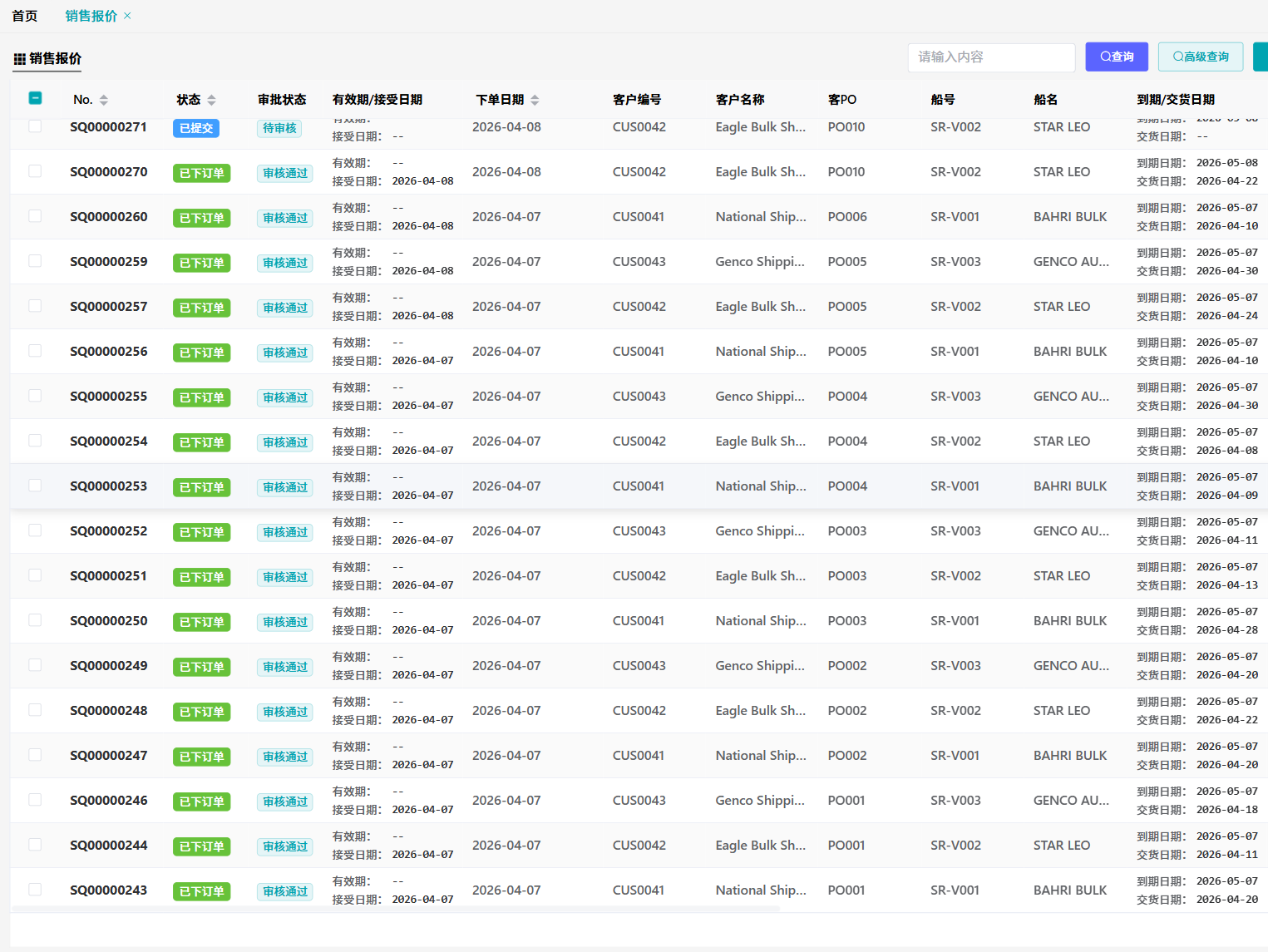Check the box for SQ00000270
This screenshot has width=1268, height=952.
(35, 171)
